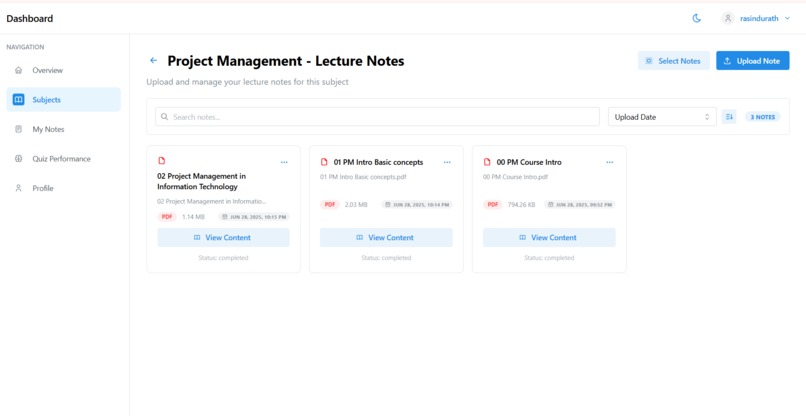The image size is (806, 416).
Task: Focus the Search notes field
Action: (377, 117)
